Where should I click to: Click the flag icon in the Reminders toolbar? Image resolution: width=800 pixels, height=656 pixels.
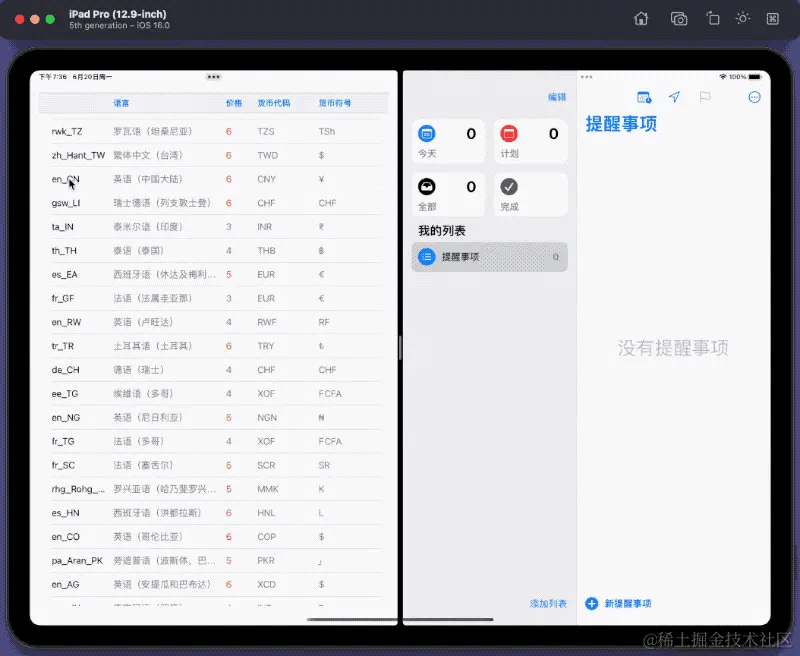pyautogui.click(x=706, y=96)
